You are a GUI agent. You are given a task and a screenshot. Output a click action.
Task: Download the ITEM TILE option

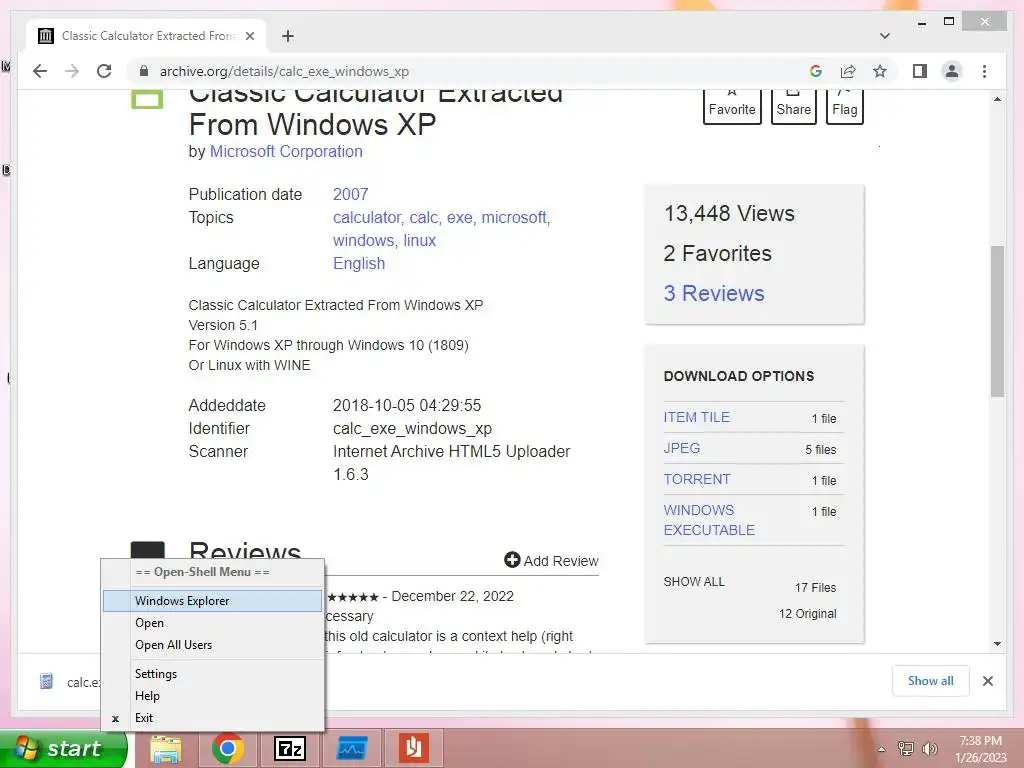click(697, 417)
